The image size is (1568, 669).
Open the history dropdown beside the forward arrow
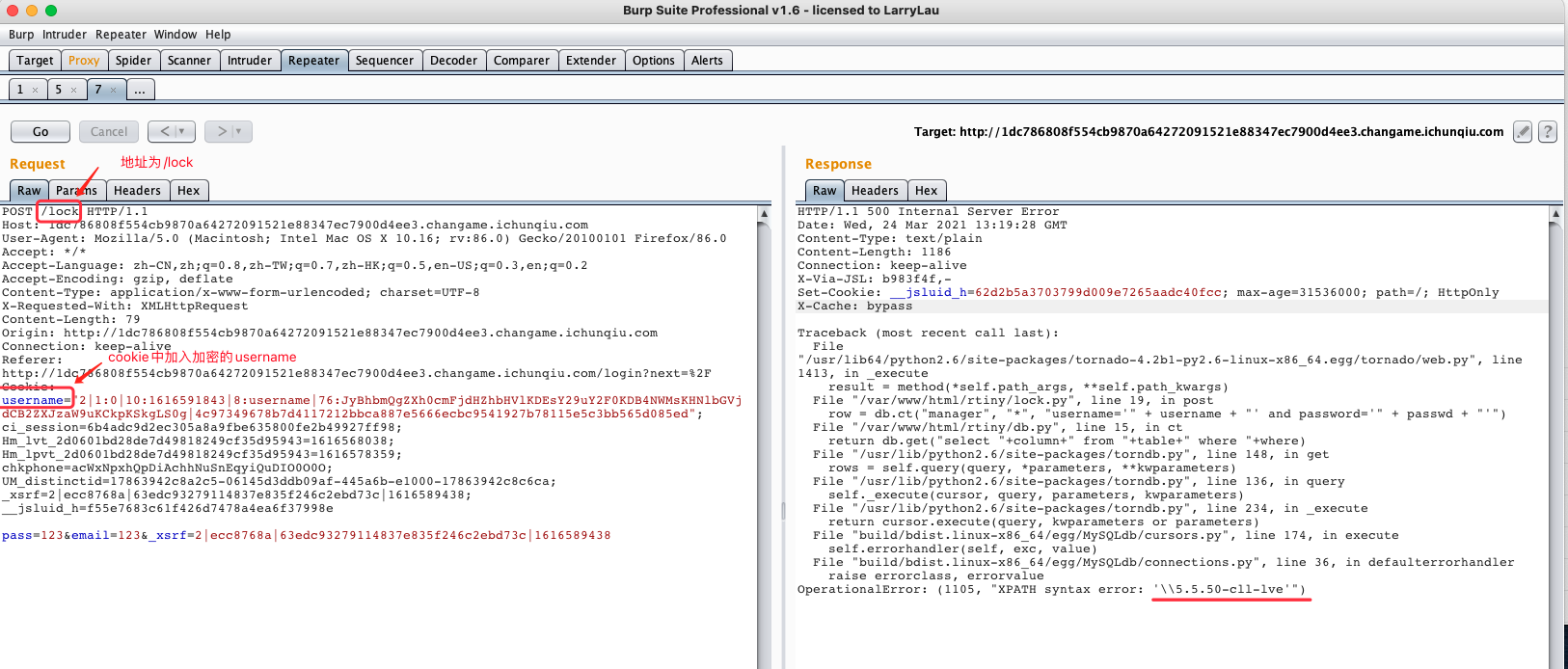click(x=240, y=131)
